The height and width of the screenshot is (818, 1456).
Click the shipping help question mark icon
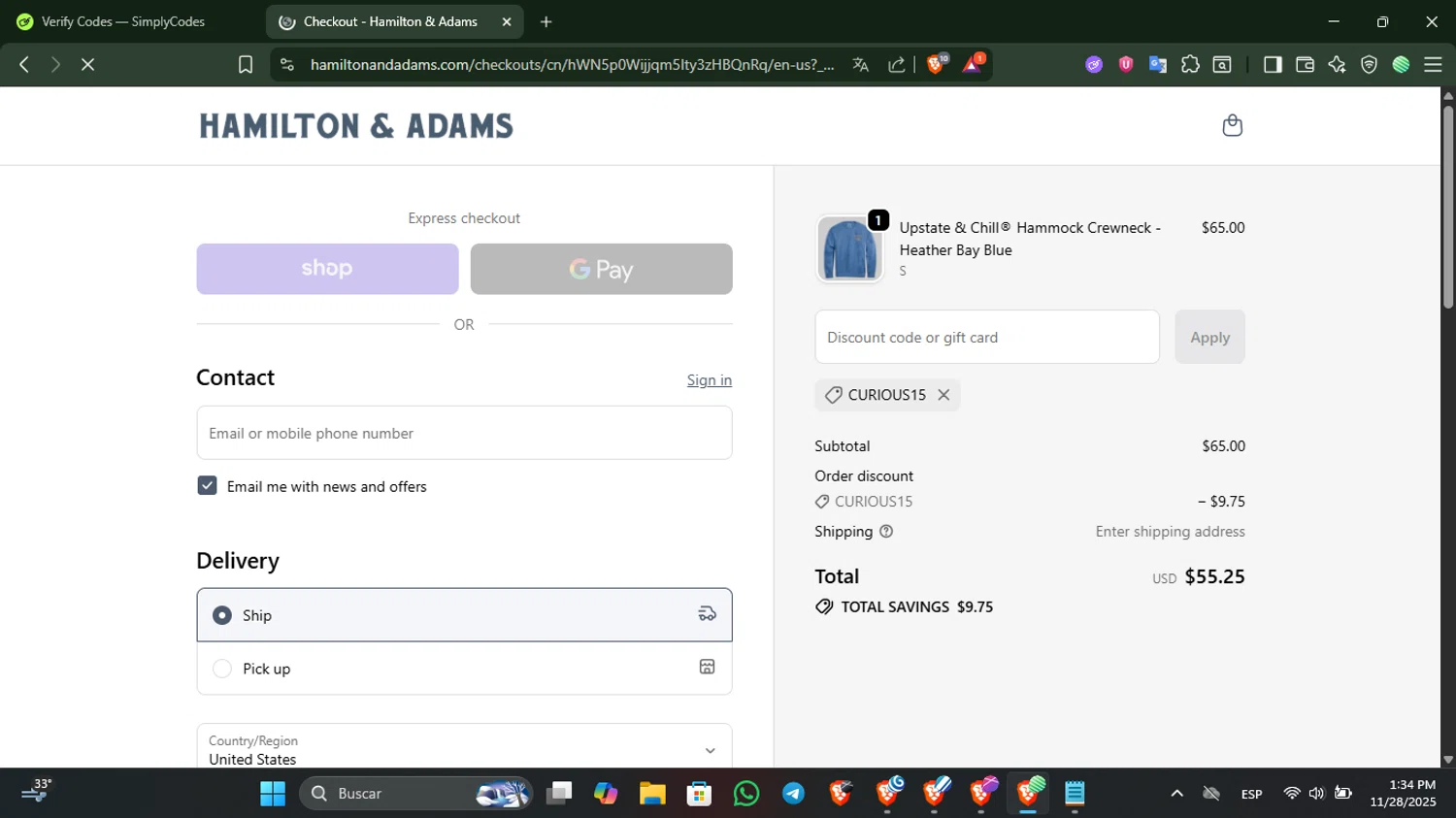[x=886, y=532]
